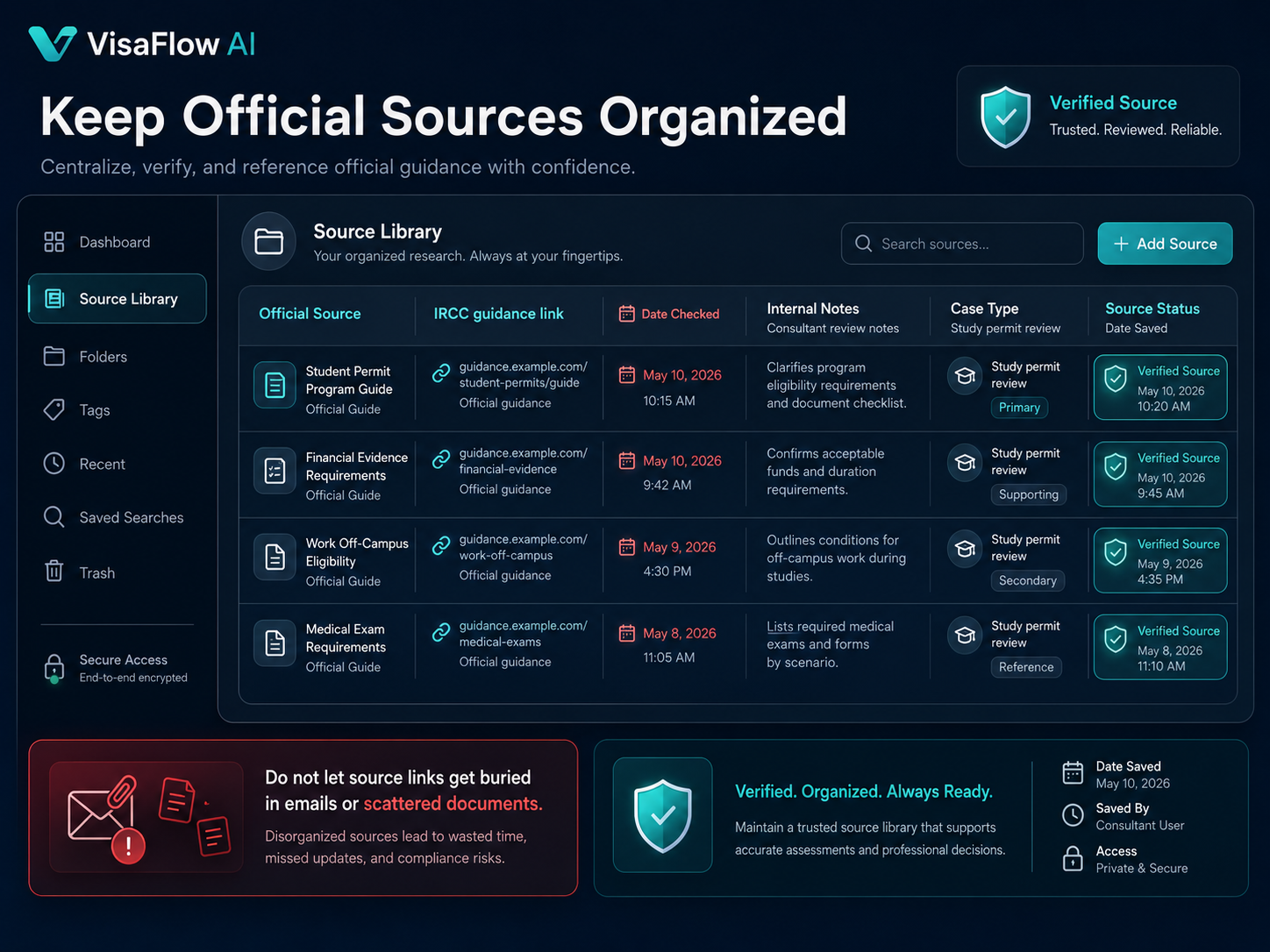This screenshot has width=1270, height=952.
Task: Click the checklist icon for Financial Evidence Requirements
Action: [x=275, y=471]
